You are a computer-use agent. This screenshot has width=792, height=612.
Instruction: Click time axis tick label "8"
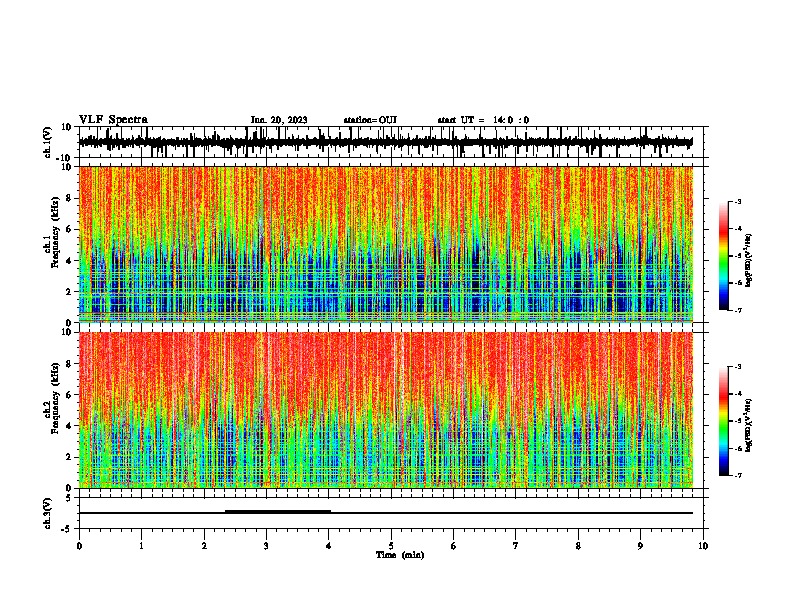pyautogui.click(x=578, y=546)
